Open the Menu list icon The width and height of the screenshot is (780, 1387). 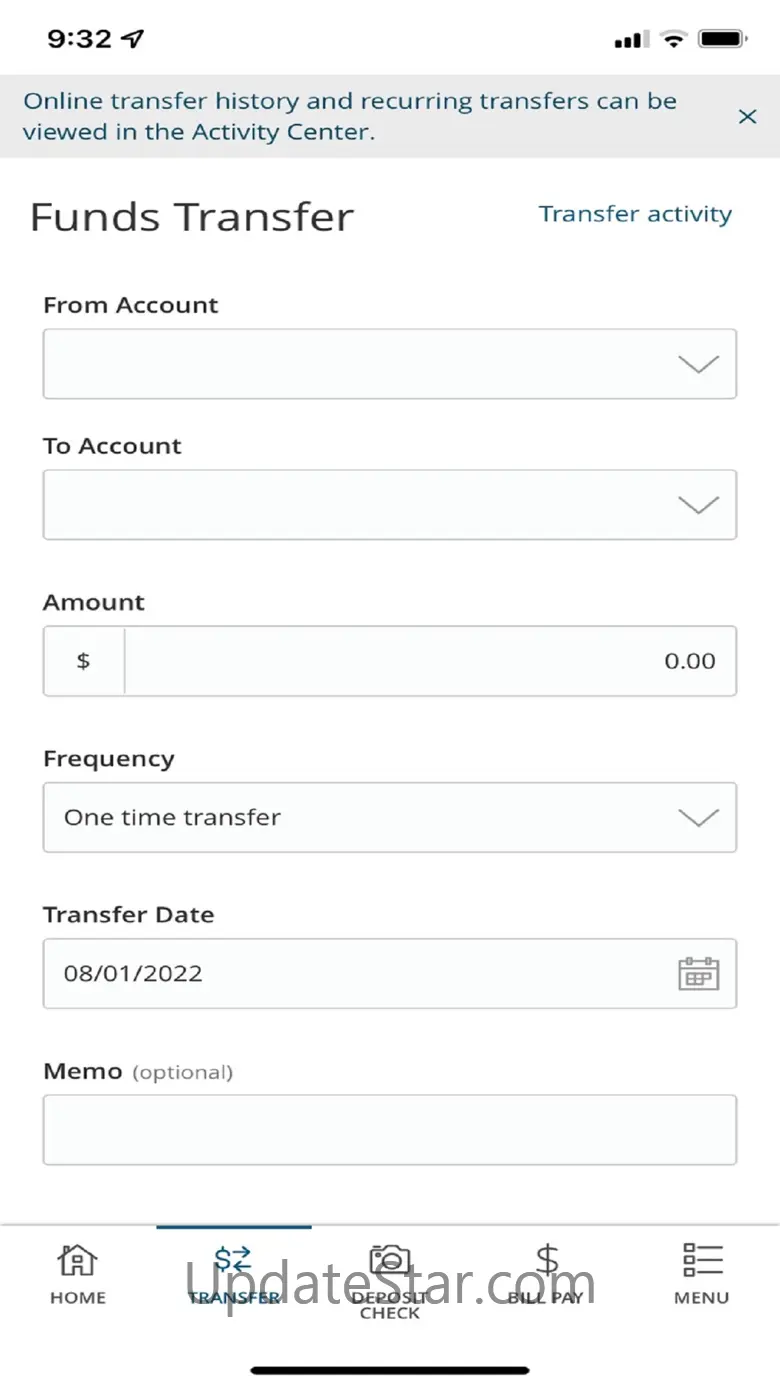tap(702, 1260)
